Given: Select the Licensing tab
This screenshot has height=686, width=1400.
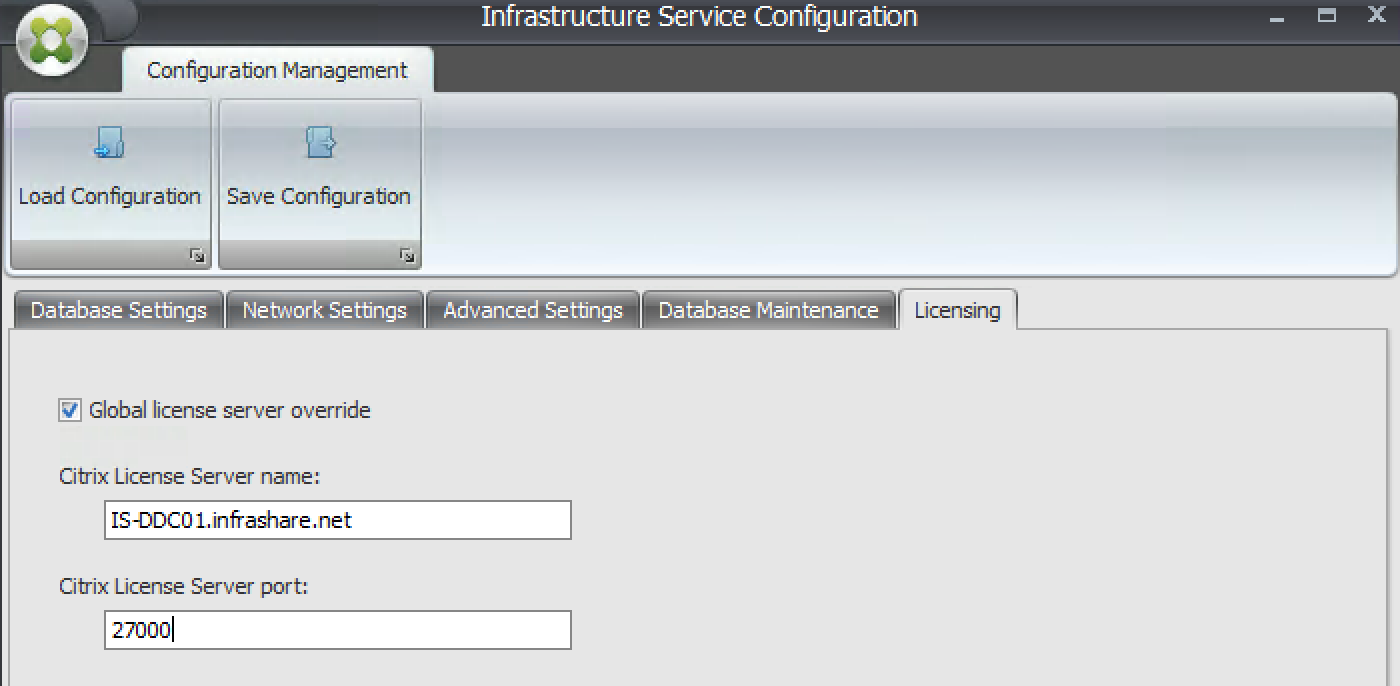Looking at the screenshot, I should [x=956, y=310].
